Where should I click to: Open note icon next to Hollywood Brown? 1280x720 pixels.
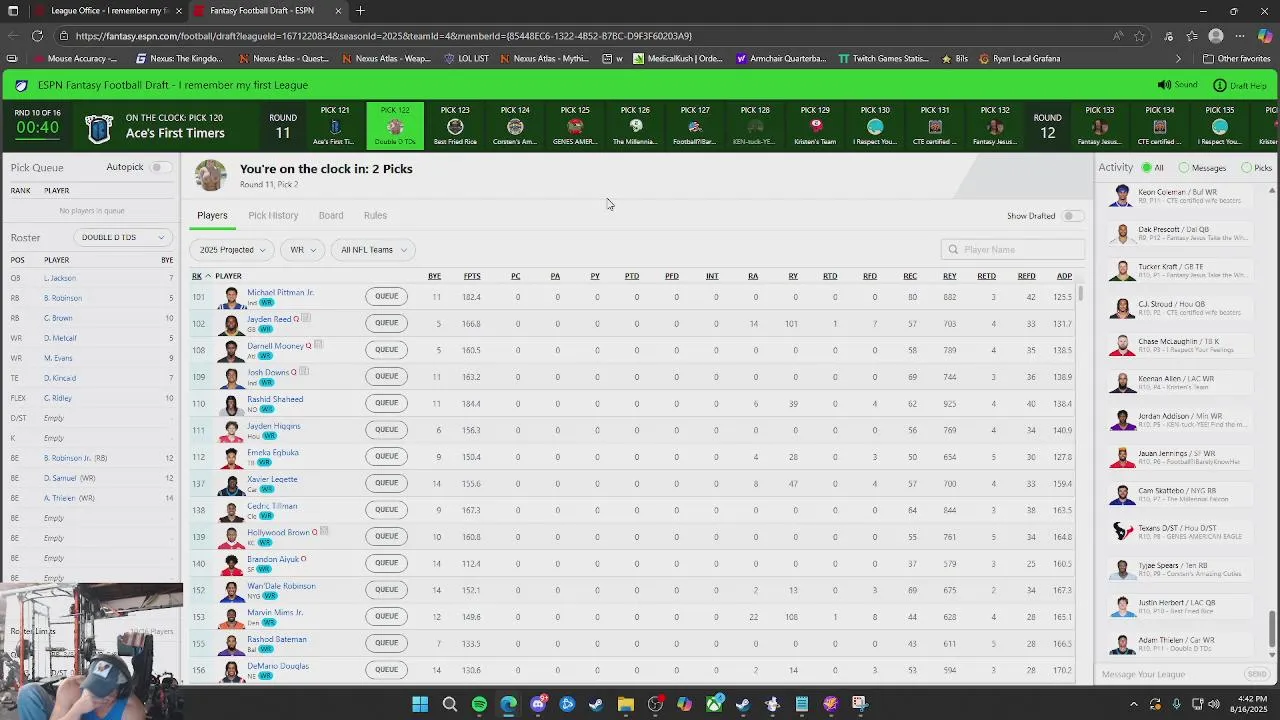[x=324, y=532]
